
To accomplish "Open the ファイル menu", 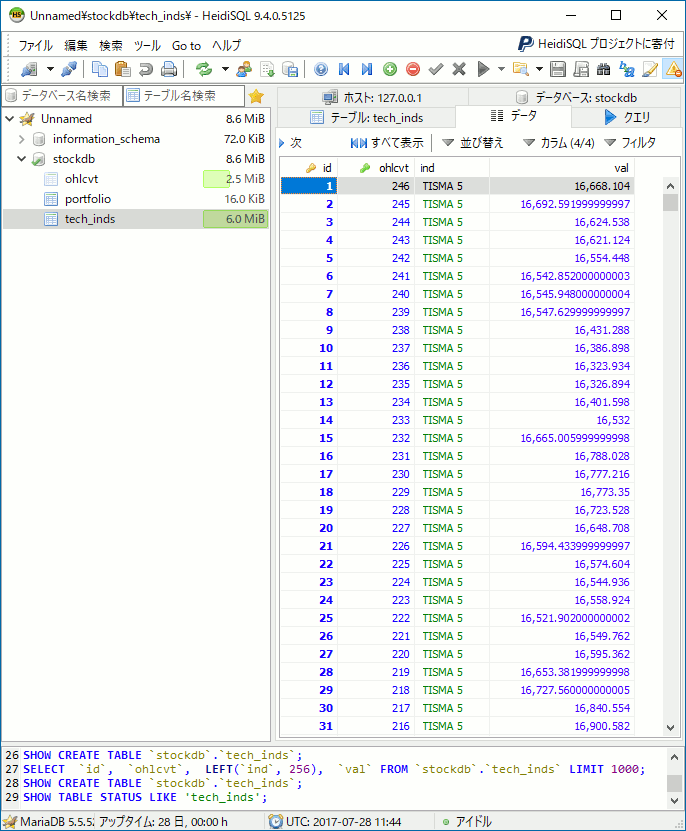I will pyautogui.click(x=36, y=46).
